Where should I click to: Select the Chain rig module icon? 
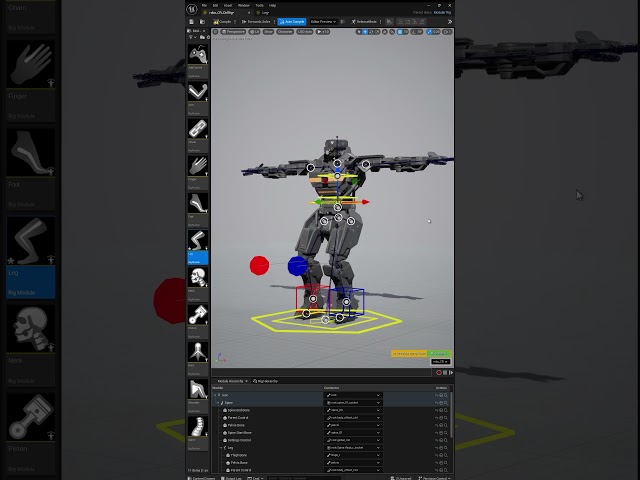198,129
